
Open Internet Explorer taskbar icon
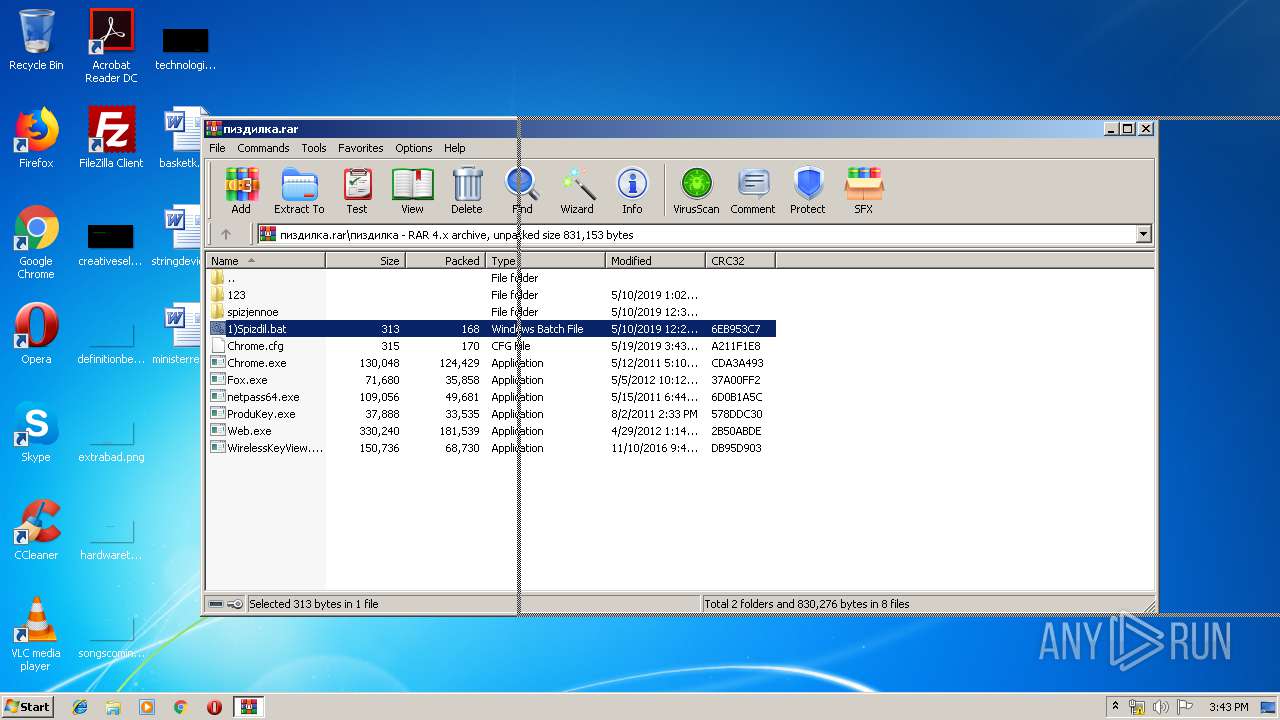pyautogui.click(x=80, y=707)
